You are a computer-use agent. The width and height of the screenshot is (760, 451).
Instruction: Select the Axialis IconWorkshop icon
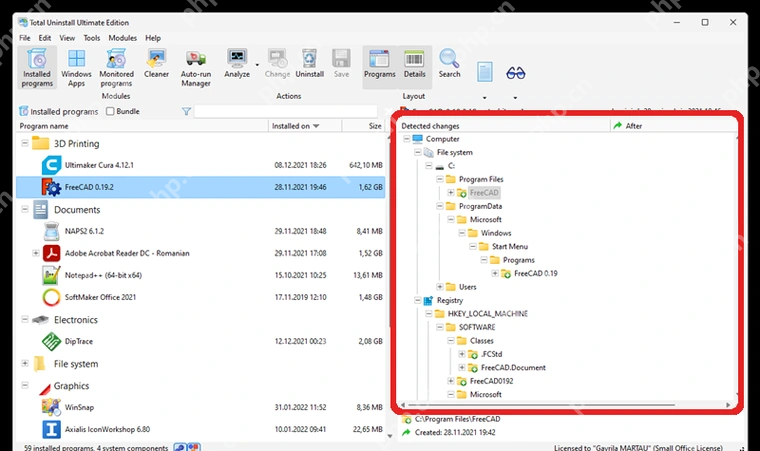(51, 429)
